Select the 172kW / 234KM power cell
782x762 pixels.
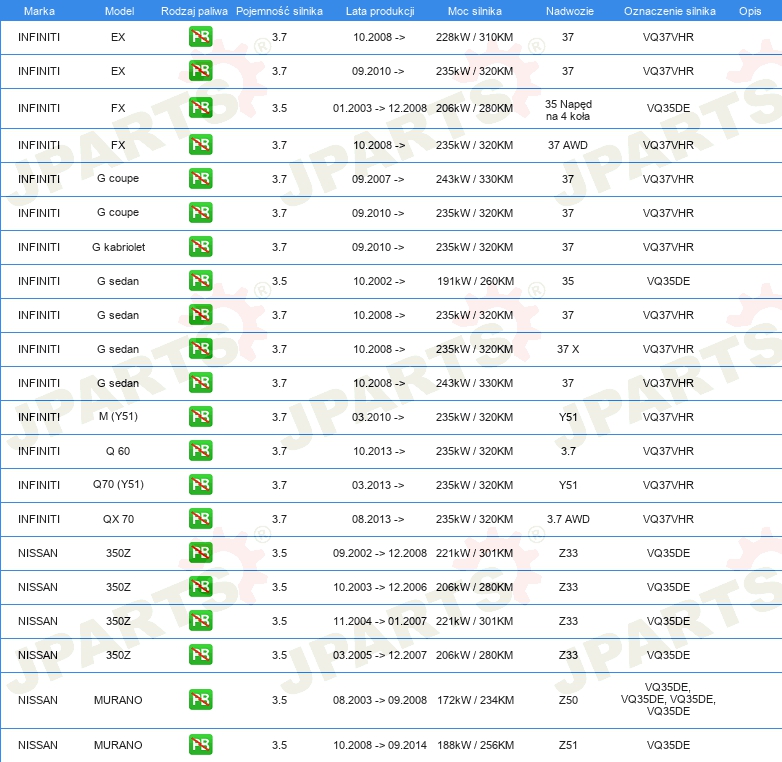[x=475, y=700]
